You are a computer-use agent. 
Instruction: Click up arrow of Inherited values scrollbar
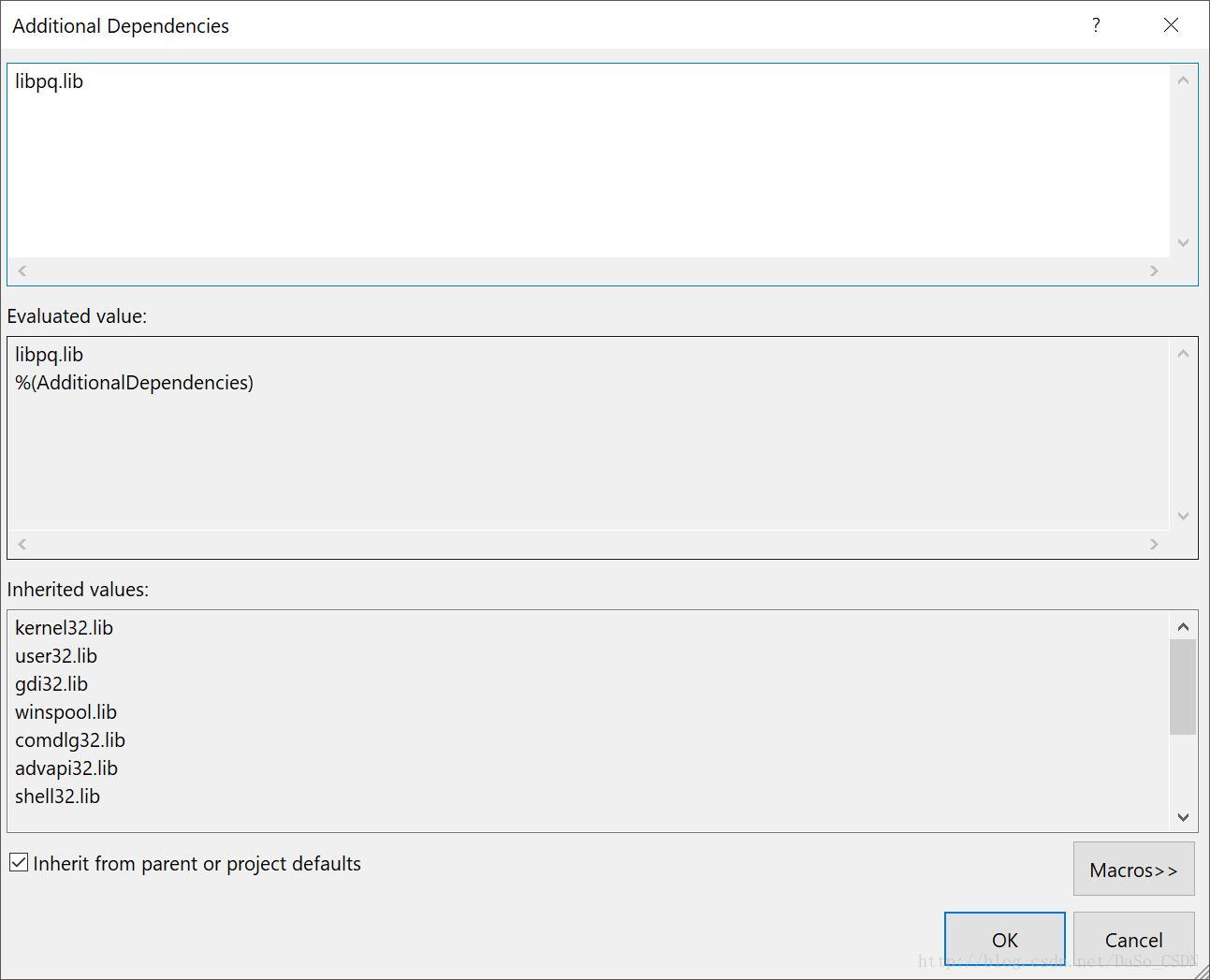[1183, 627]
